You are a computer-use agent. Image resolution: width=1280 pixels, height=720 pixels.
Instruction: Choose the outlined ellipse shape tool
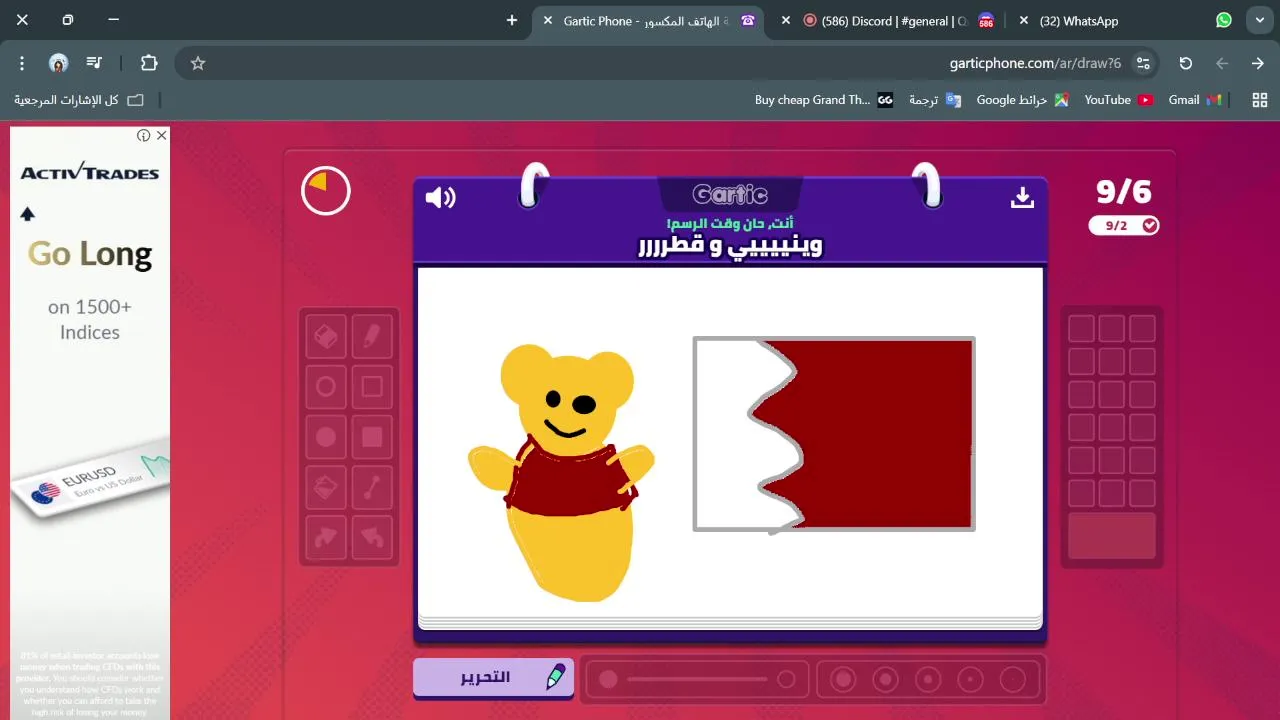tap(326, 386)
